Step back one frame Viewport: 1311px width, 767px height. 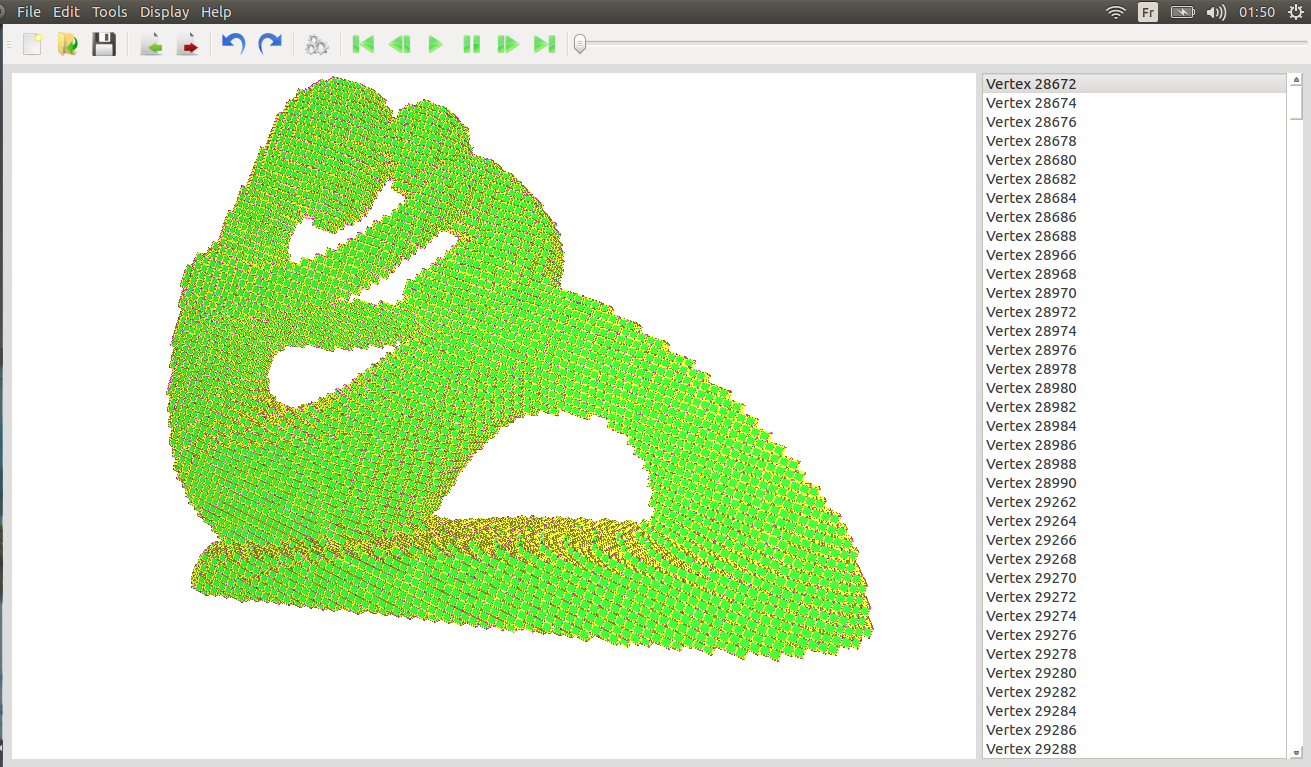[x=399, y=44]
